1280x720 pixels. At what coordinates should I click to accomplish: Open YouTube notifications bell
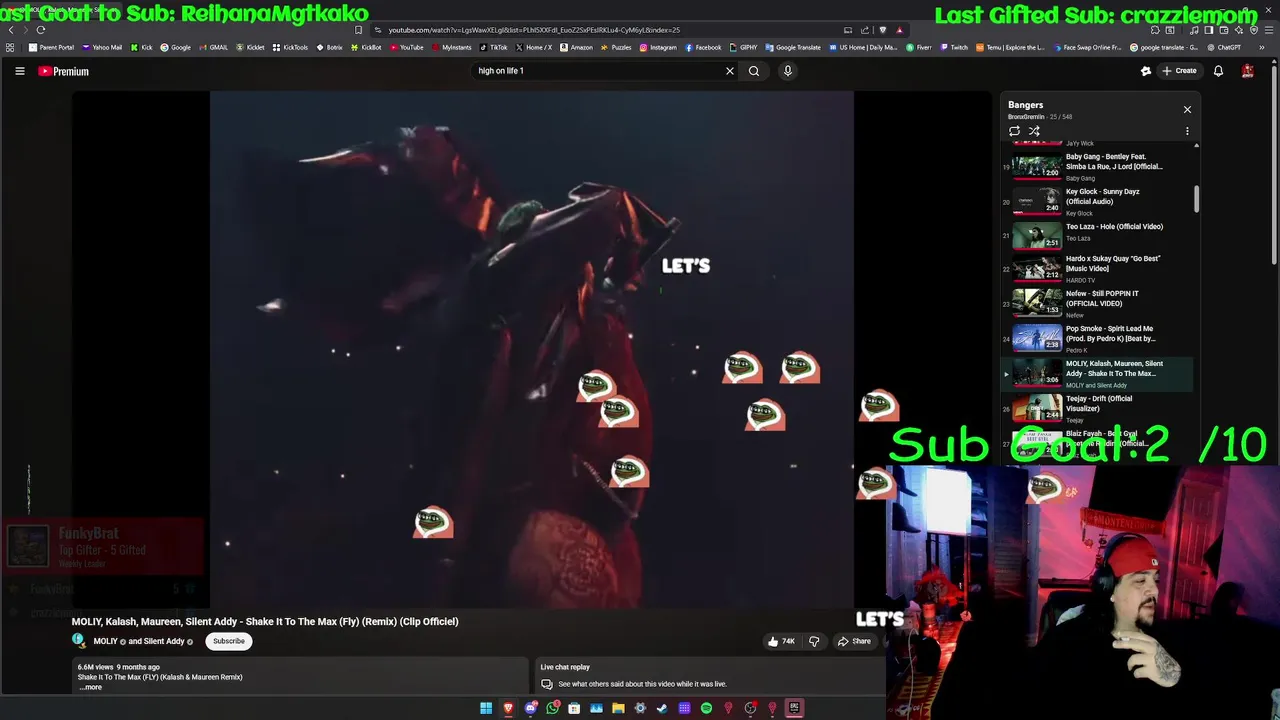1218,71
